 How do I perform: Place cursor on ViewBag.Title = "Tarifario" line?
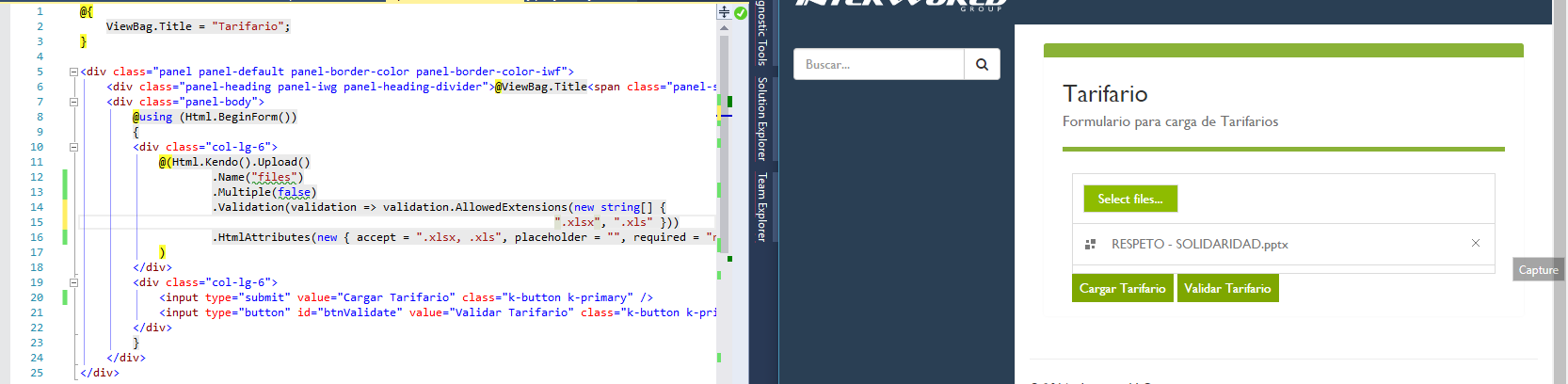pos(198,26)
